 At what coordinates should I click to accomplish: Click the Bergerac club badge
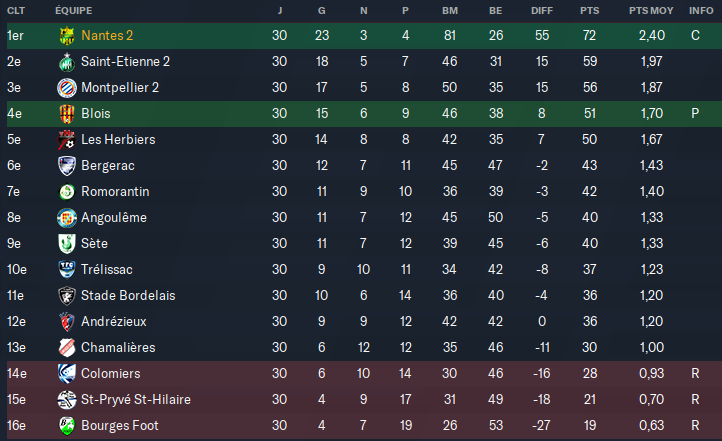tap(66, 165)
